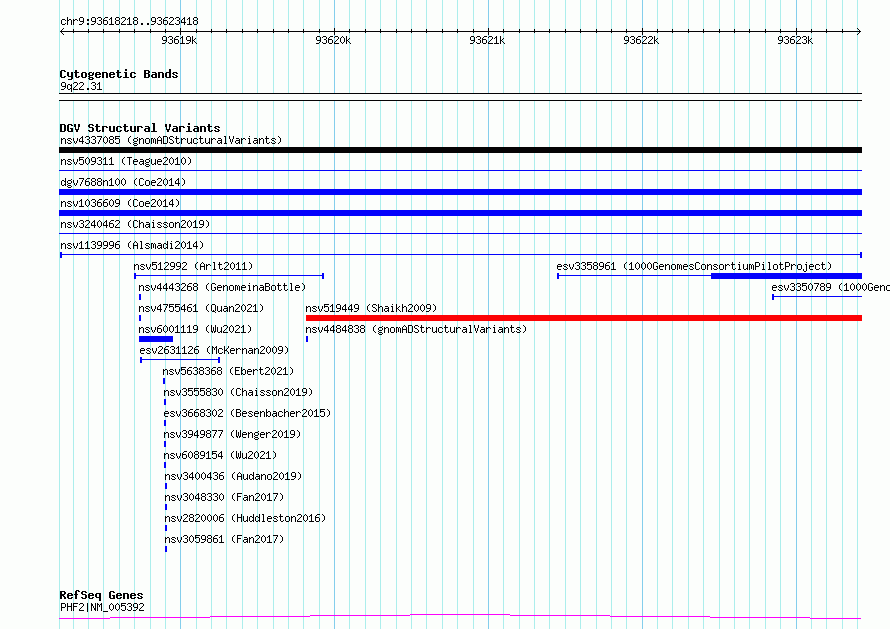
Task: Click the short blue nsv6001119 bar
Action: click(x=156, y=339)
